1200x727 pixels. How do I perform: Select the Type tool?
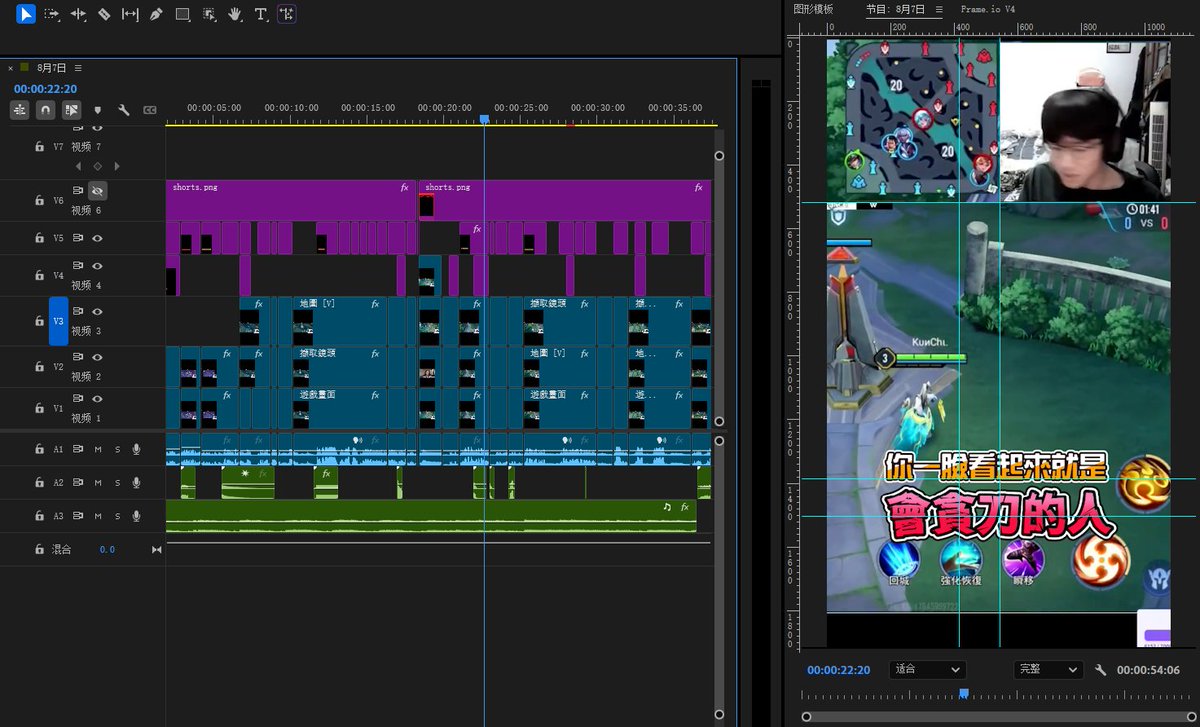coord(261,14)
